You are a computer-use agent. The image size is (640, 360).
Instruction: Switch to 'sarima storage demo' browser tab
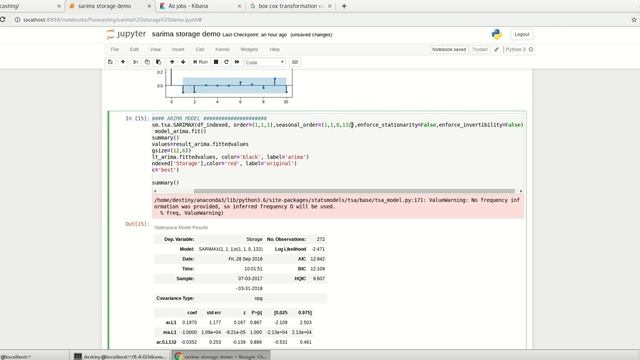104,6
